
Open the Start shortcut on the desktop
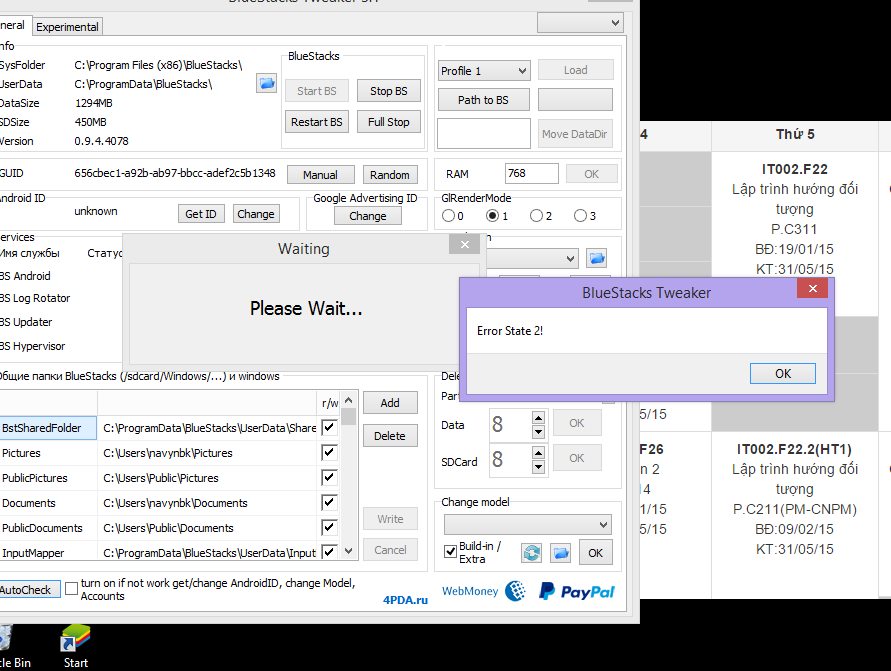click(76, 647)
